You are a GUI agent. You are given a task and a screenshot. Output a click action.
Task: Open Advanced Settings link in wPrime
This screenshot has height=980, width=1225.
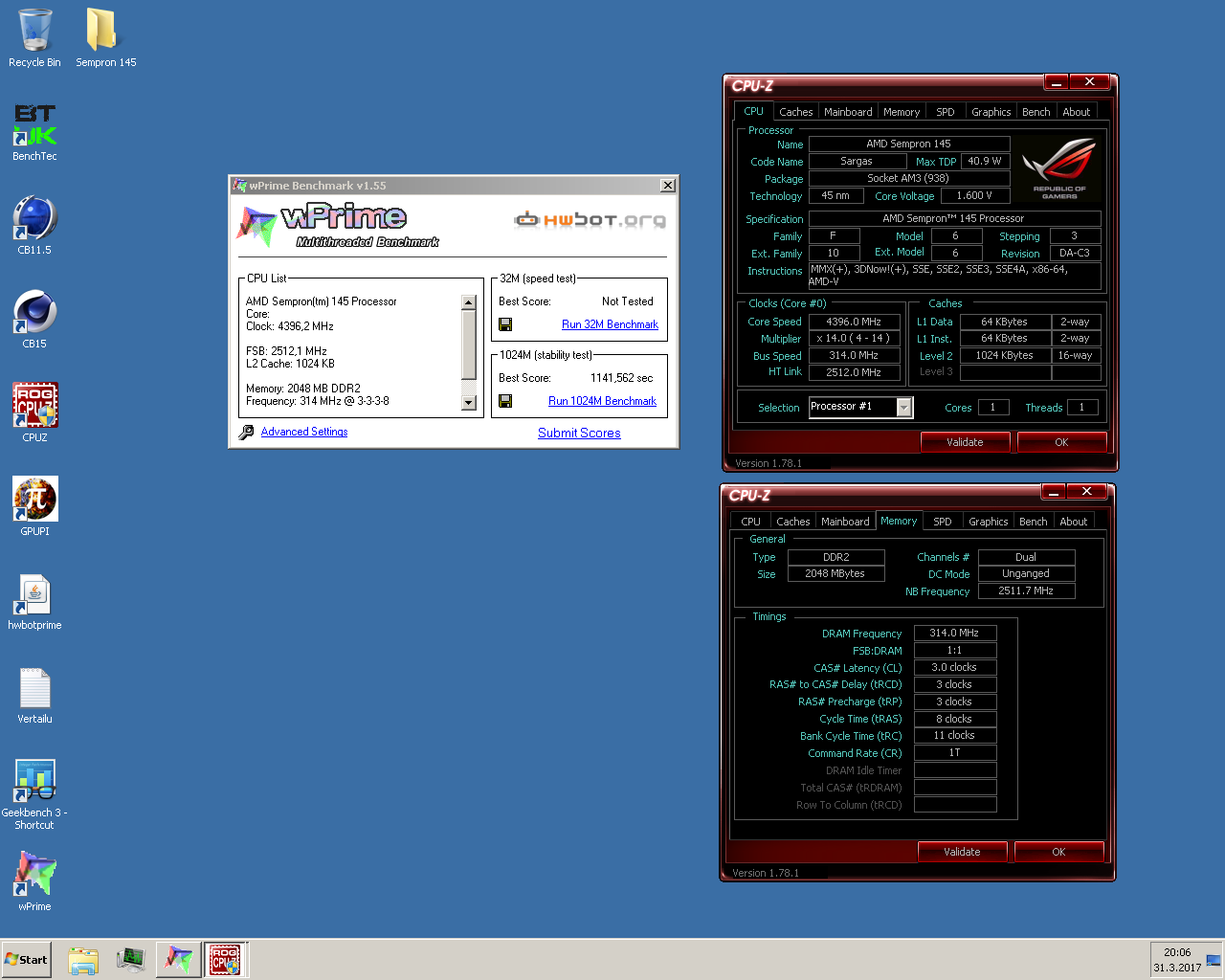304,432
